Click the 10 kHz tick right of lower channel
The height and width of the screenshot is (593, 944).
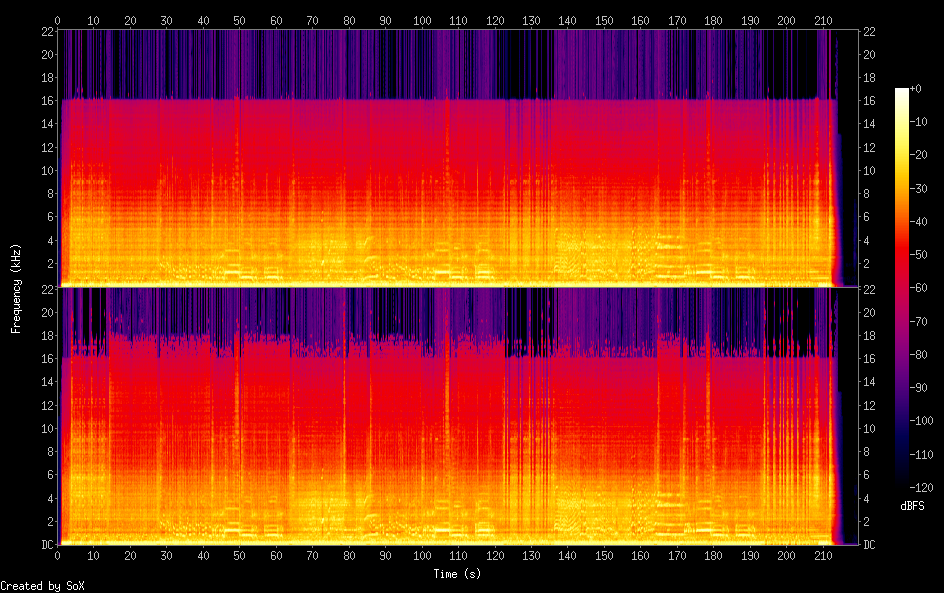[869, 429]
